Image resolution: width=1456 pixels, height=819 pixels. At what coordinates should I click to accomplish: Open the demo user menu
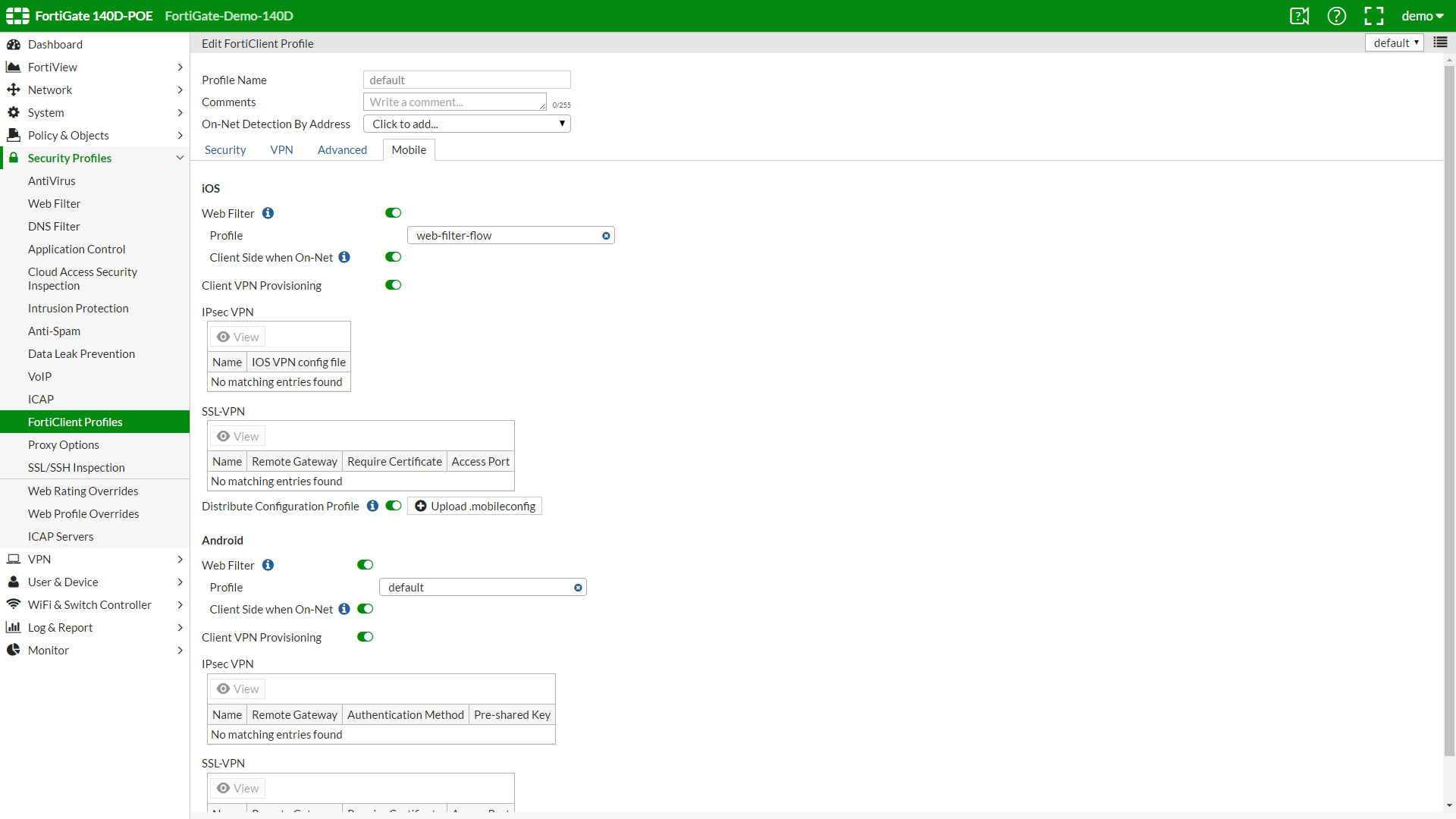coord(1422,16)
